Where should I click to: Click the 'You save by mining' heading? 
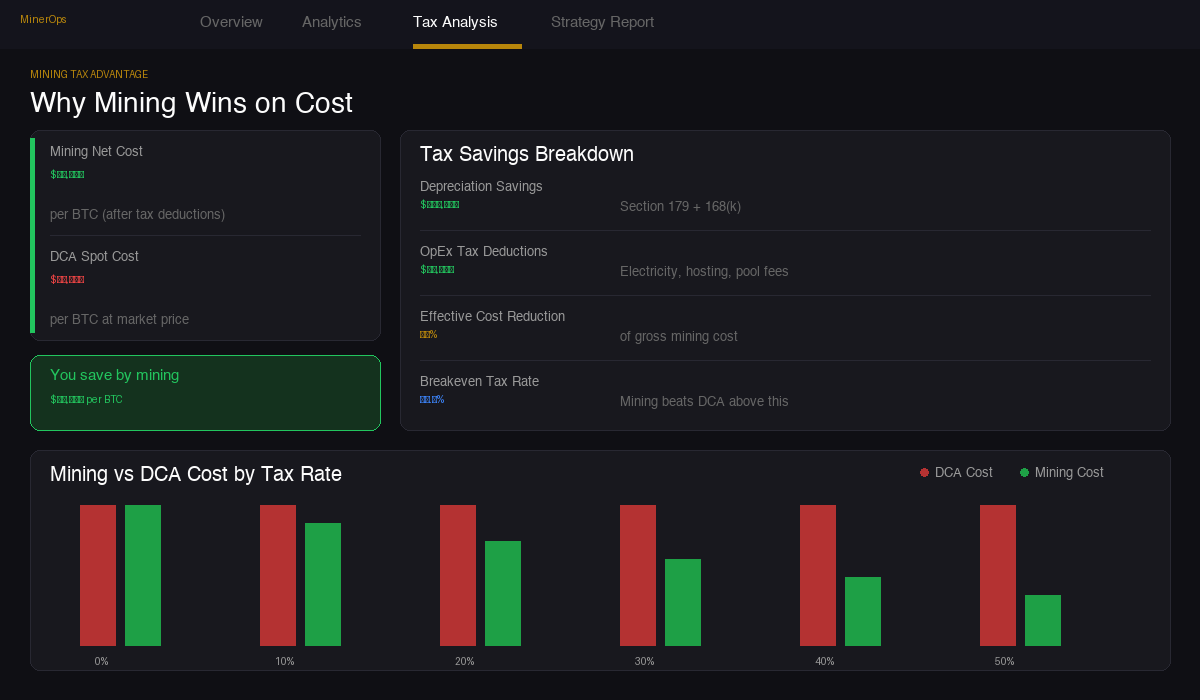coord(115,375)
